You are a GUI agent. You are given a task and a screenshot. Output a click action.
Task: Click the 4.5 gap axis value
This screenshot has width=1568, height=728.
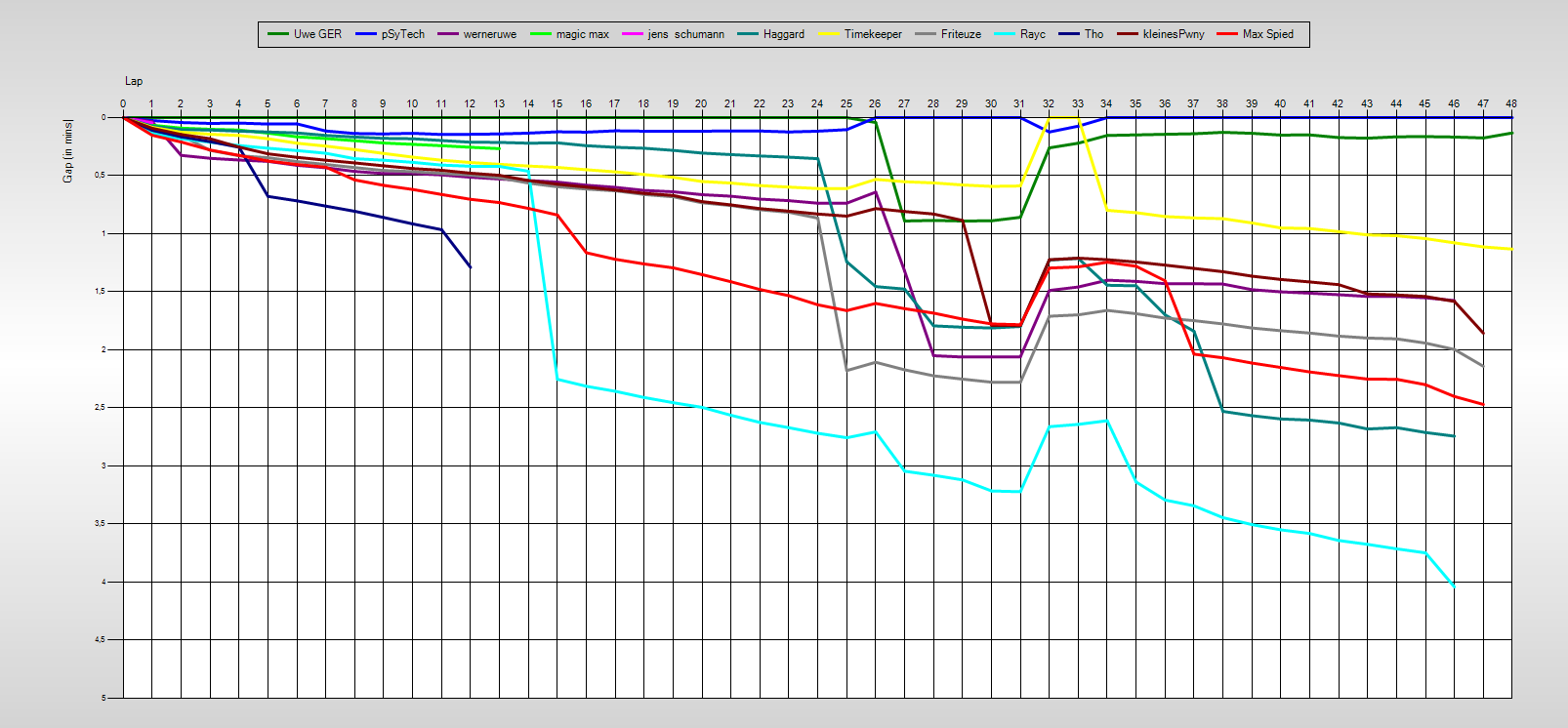click(101, 640)
